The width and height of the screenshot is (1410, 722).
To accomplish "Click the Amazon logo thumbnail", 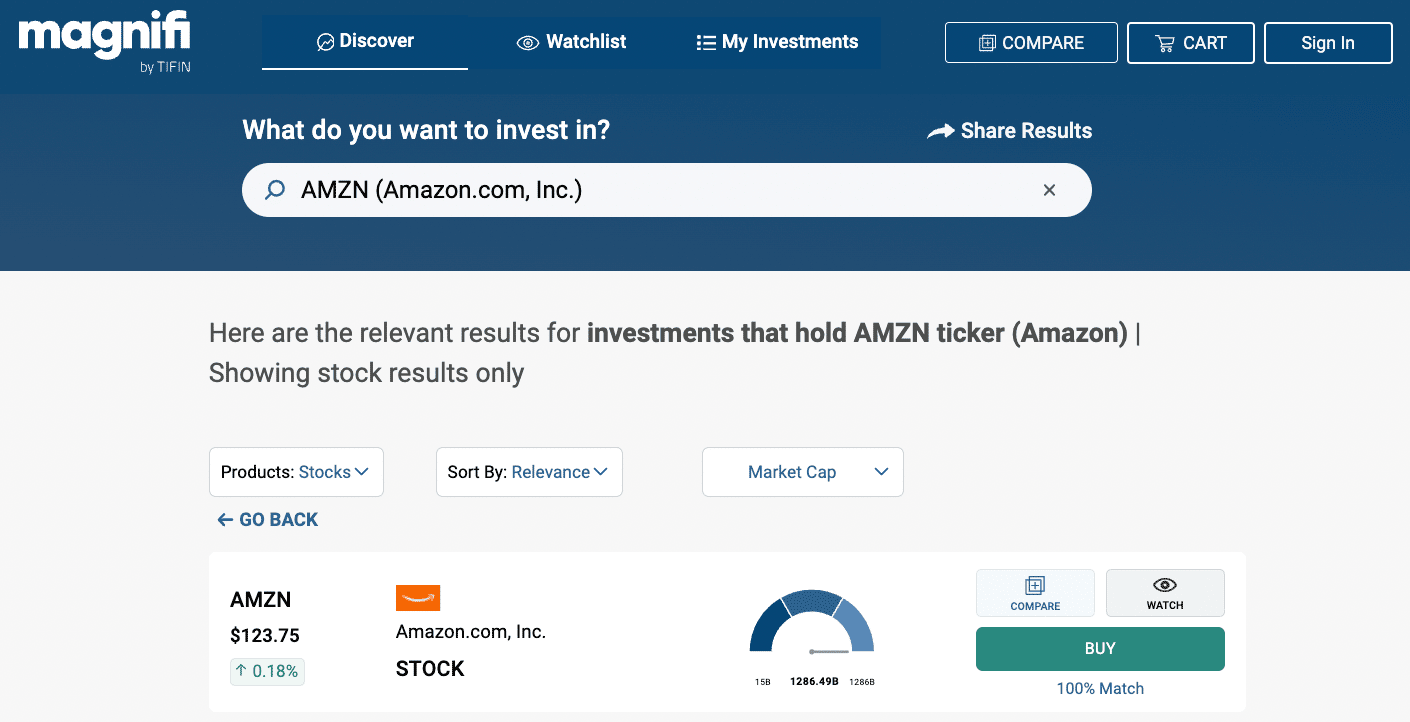I will [x=418, y=598].
